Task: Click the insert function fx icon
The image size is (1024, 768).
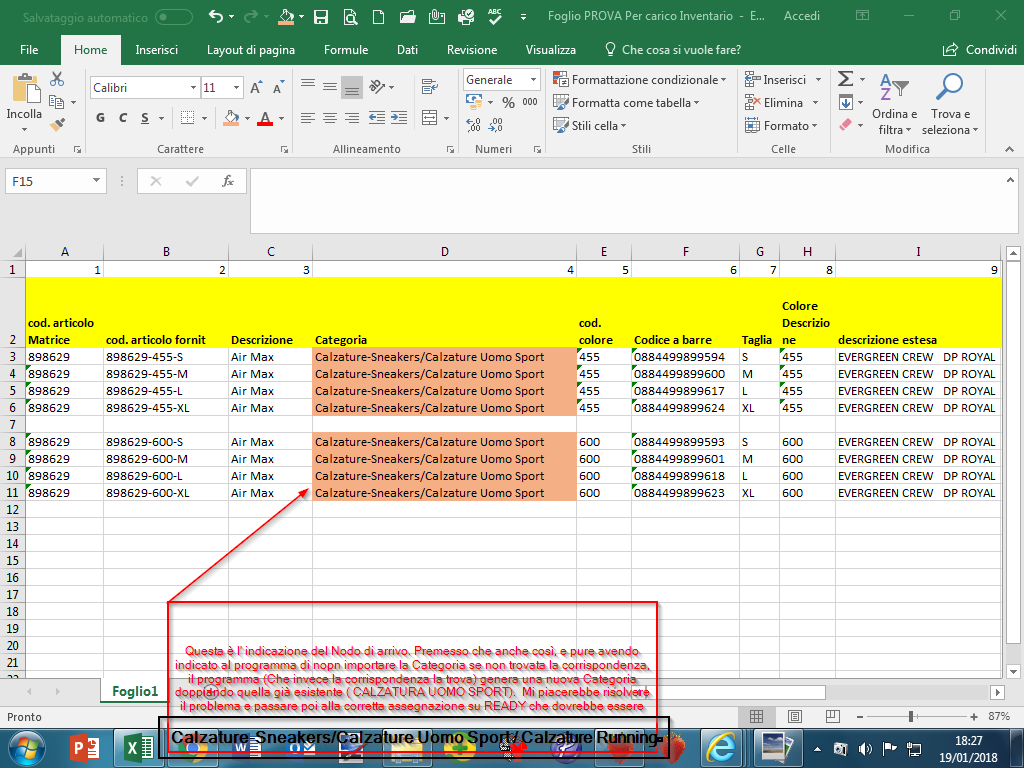Action: tap(228, 181)
